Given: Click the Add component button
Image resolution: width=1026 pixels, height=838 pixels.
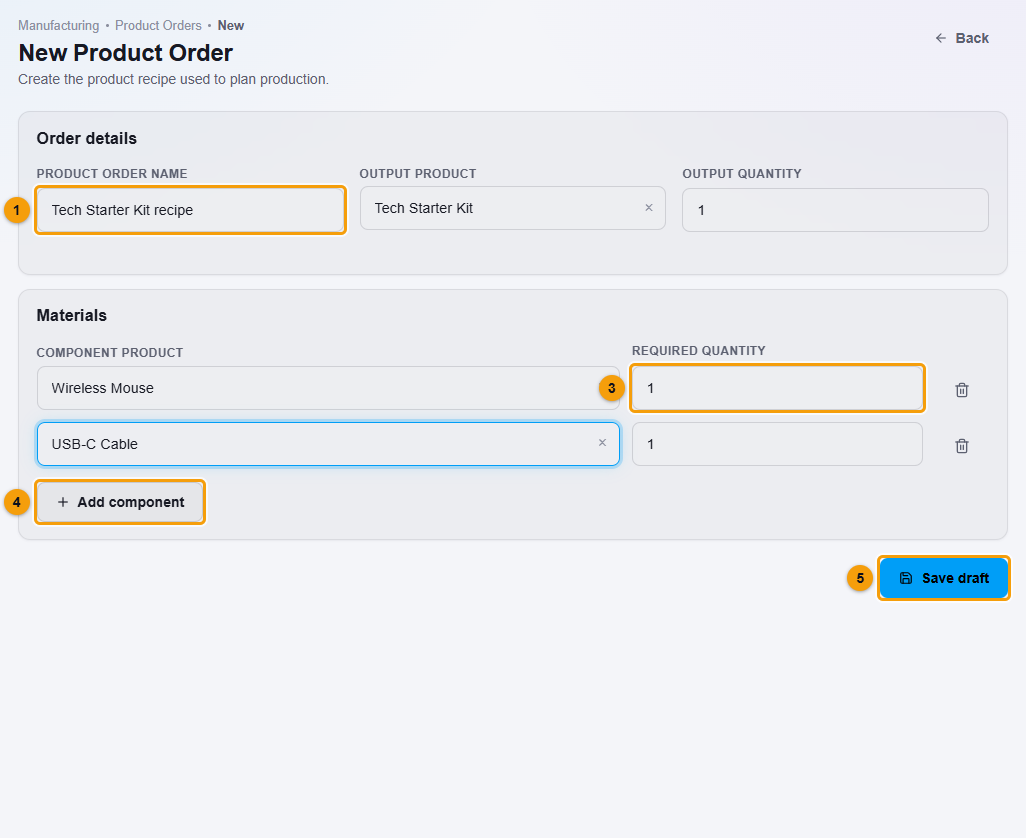Looking at the screenshot, I should click(x=120, y=502).
